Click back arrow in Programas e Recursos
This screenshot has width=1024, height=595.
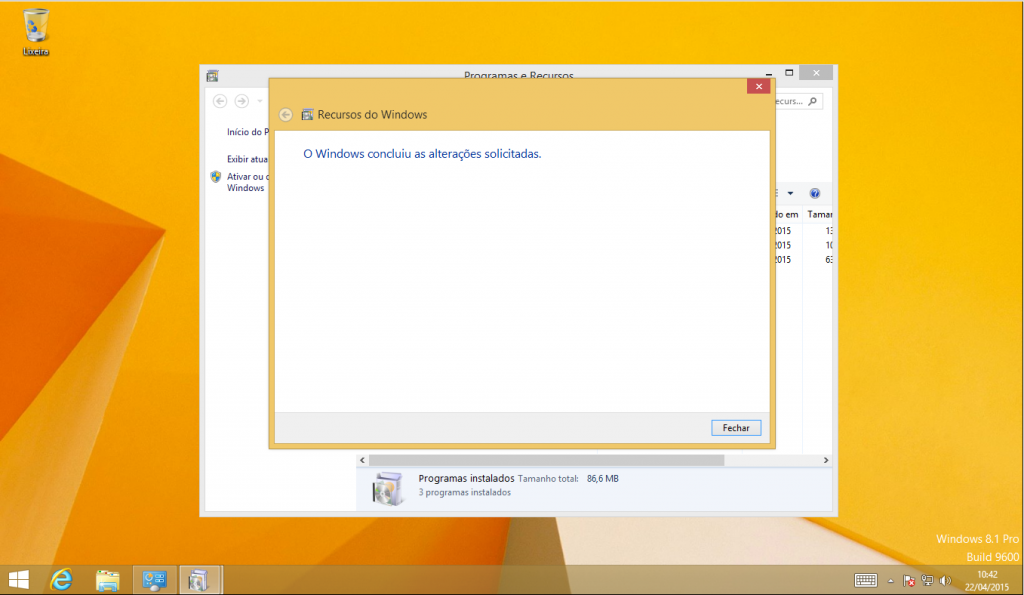[220, 101]
